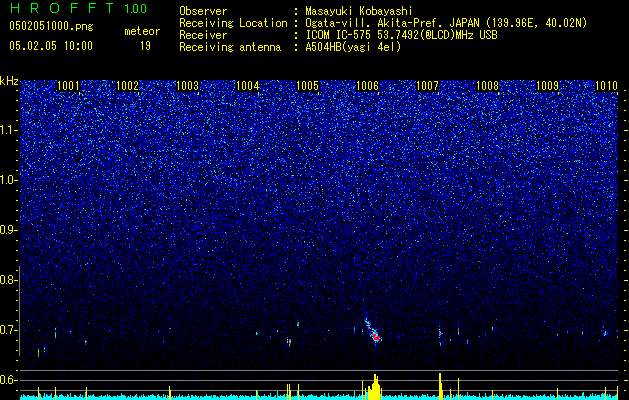This screenshot has height=400, width=629.
Task: Click time marker 1010
Action: [607, 86]
